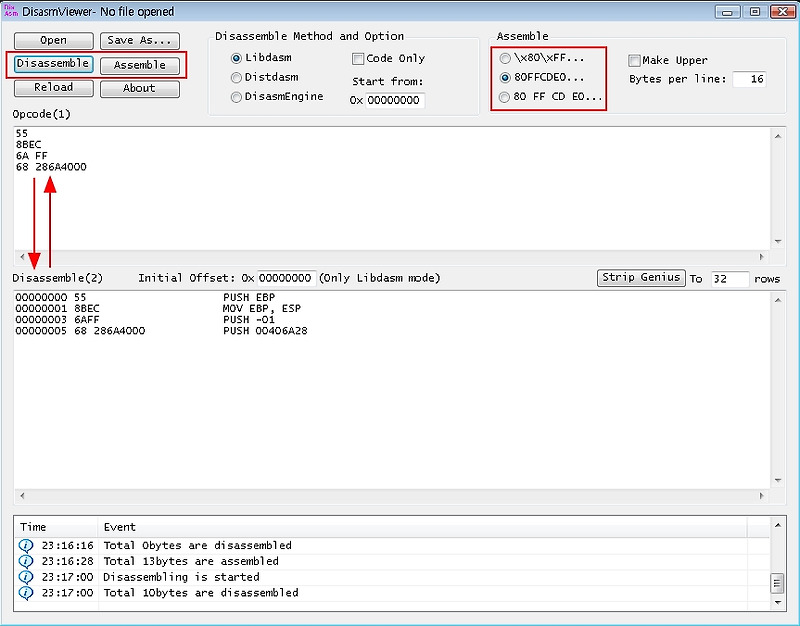
Task: Reload the current data
Action: coord(53,88)
